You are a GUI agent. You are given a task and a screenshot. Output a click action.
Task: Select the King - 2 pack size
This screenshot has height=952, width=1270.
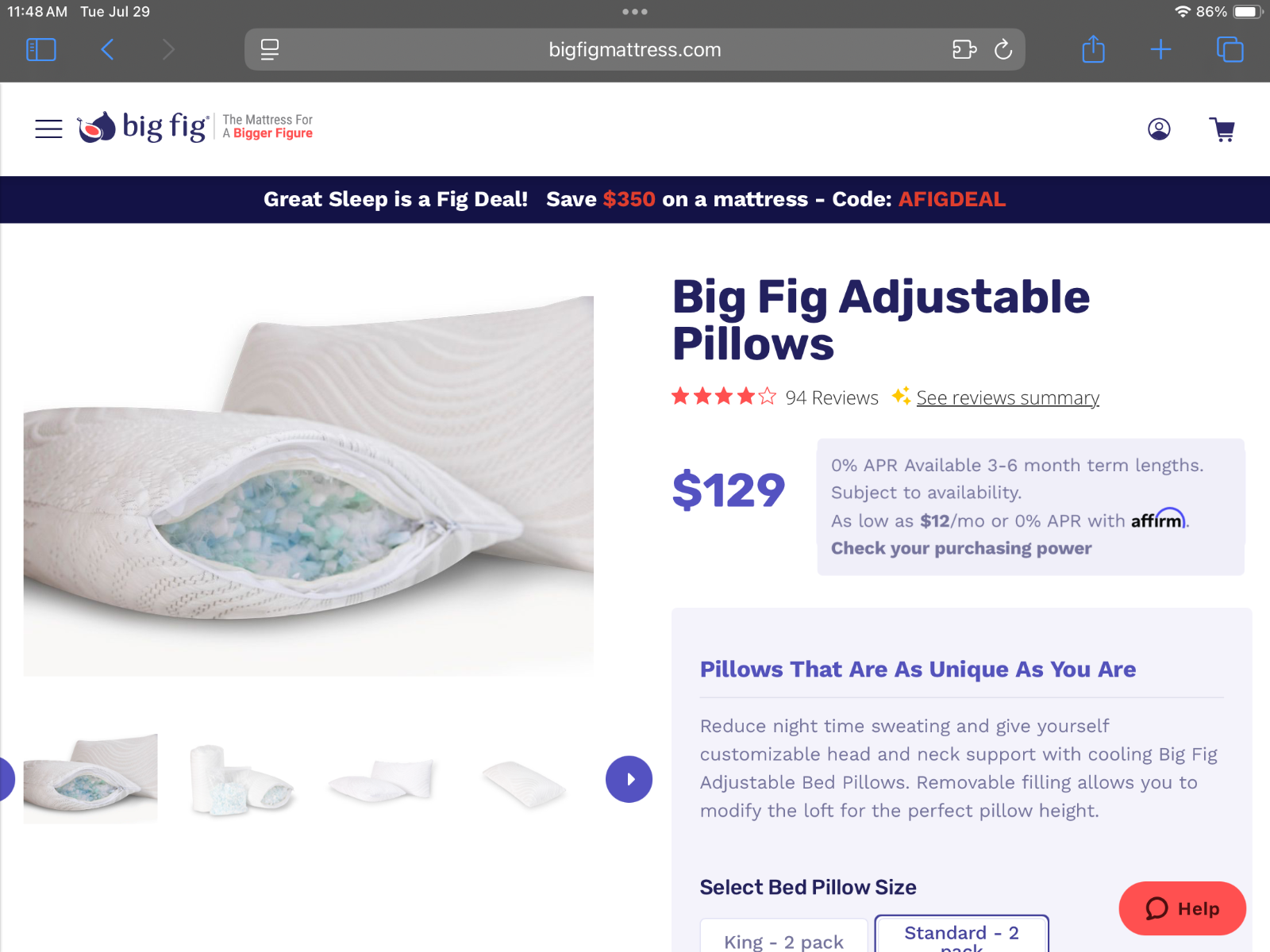coord(783,936)
